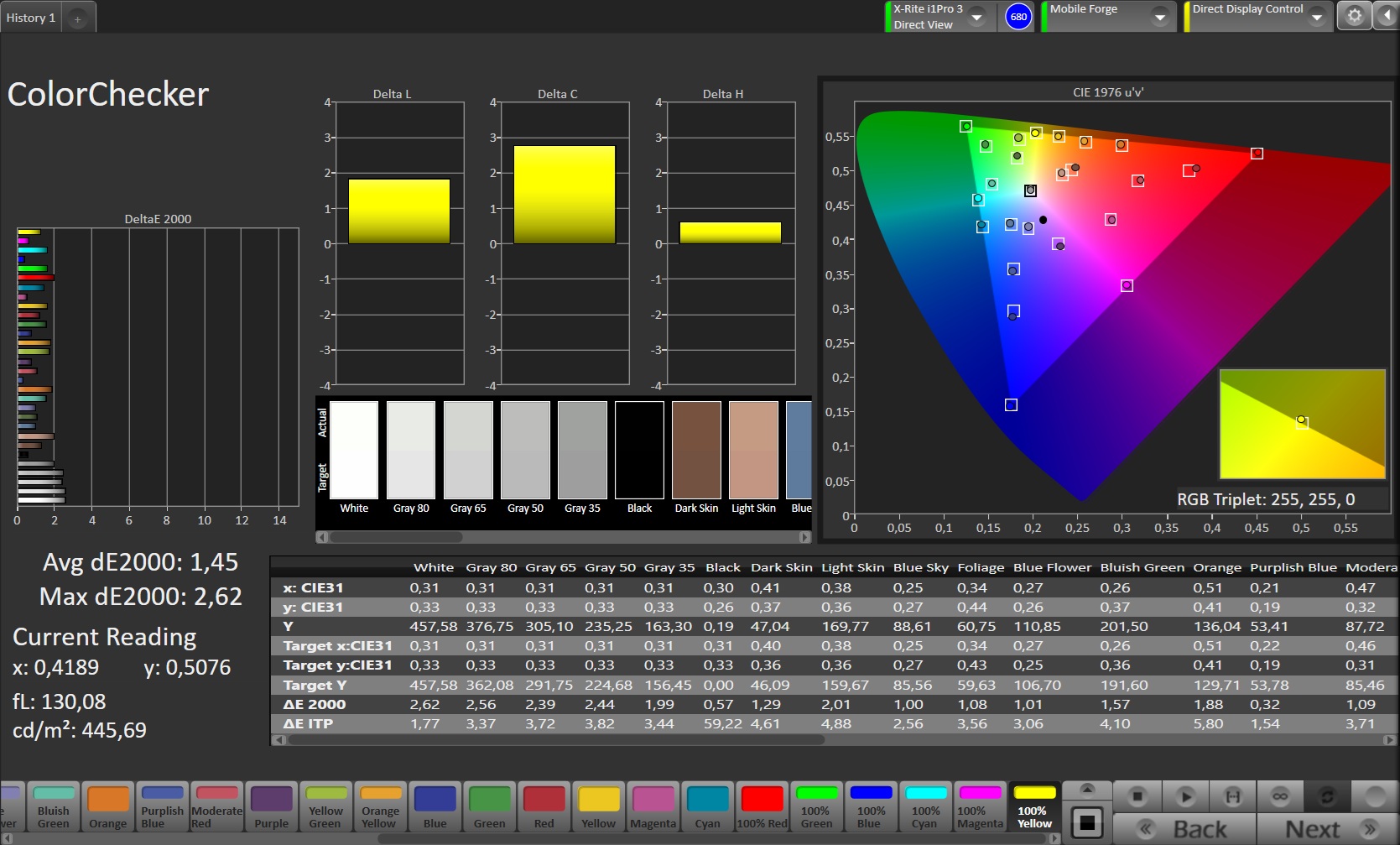1400x845 pixels.
Task: Expand the X-Rite i1Pro 3 meter dropdown
Action: [x=977, y=17]
